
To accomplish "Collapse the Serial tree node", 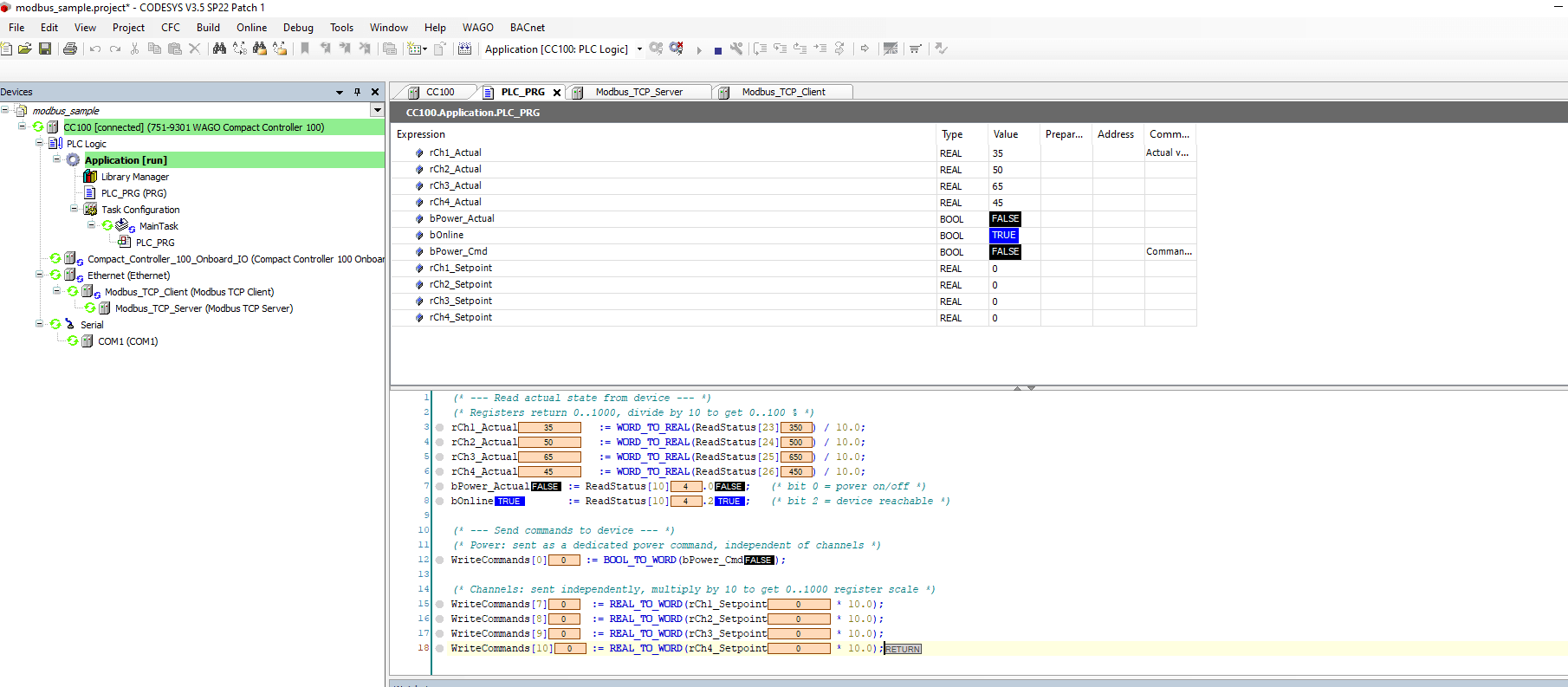I will point(40,324).
